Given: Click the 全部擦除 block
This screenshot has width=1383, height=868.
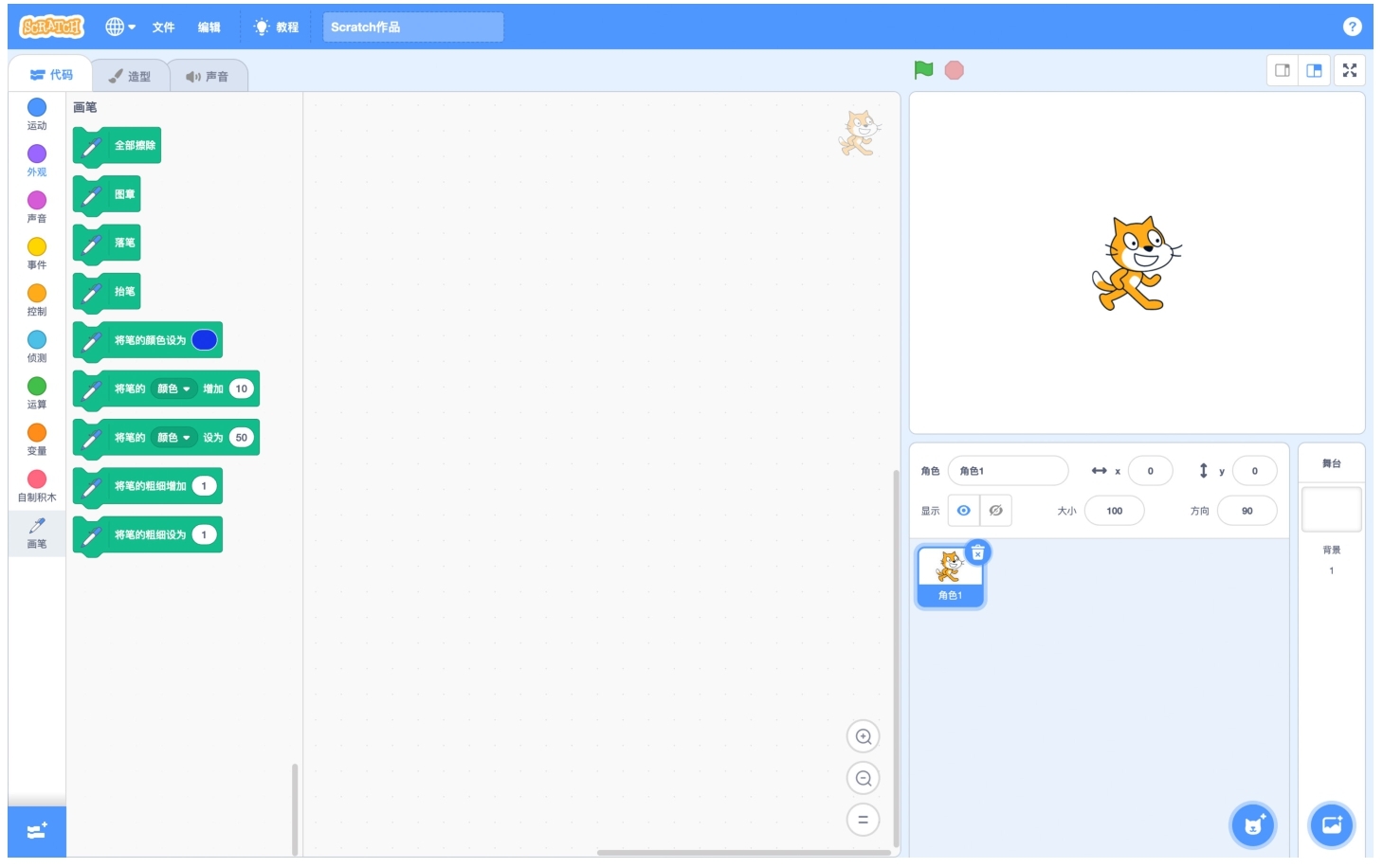Looking at the screenshot, I should [117, 146].
